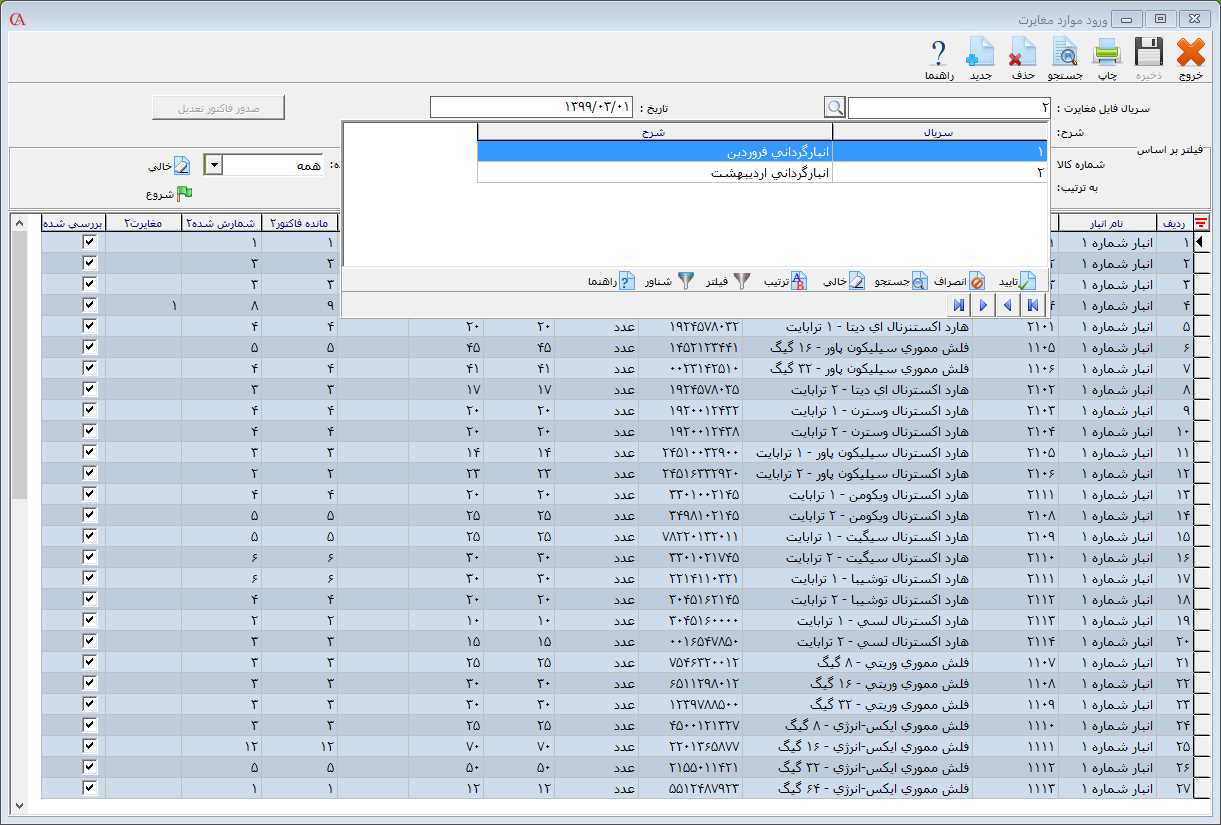1221x825 pixels.
Task: Uncheck the reviewed checkbox in row 1
Action: click(89, 242)
